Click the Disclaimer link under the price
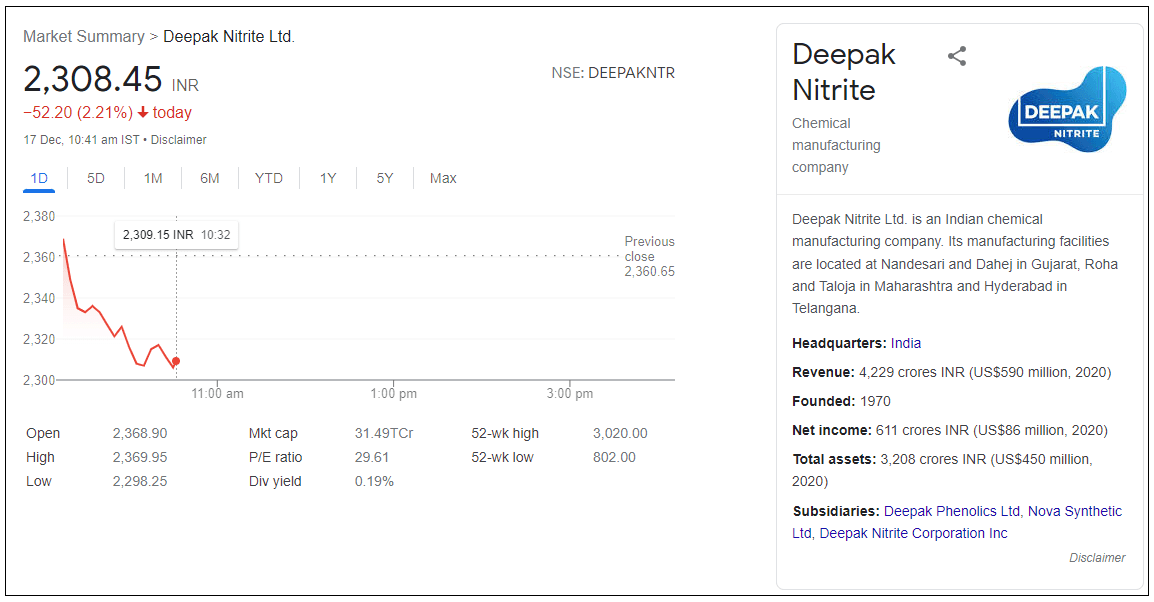The width and height of the screenshot is (1154, 602). 179,140
